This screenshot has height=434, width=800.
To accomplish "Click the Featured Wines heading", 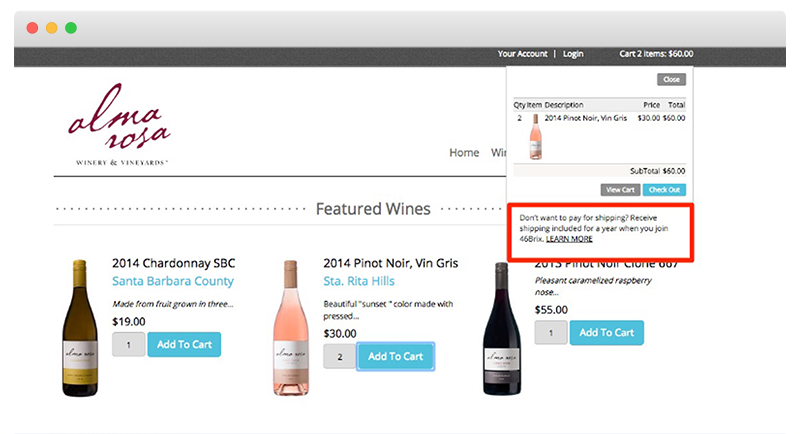I will click(373, 209).
